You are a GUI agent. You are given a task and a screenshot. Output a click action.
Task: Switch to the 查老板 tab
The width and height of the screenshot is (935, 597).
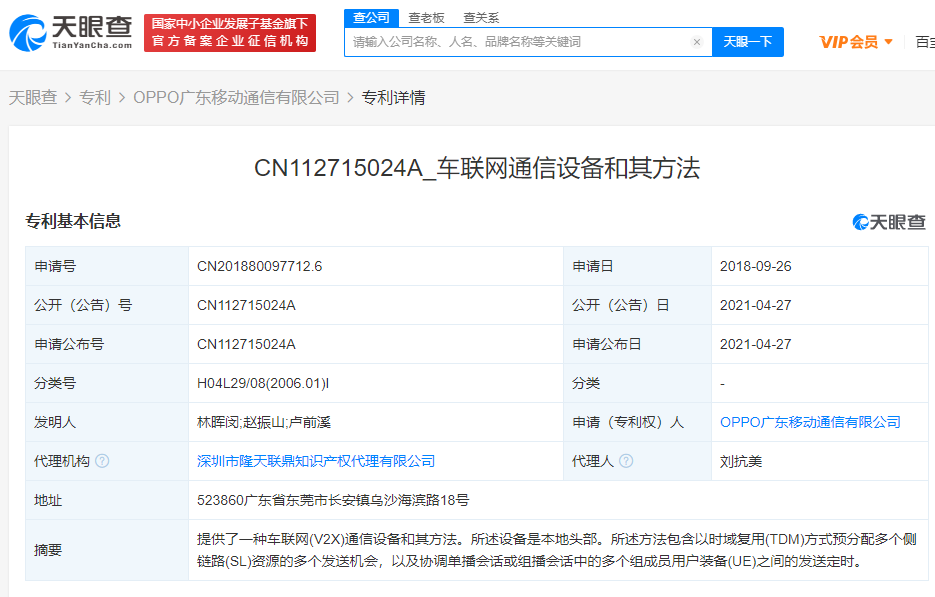coord(426,18)
